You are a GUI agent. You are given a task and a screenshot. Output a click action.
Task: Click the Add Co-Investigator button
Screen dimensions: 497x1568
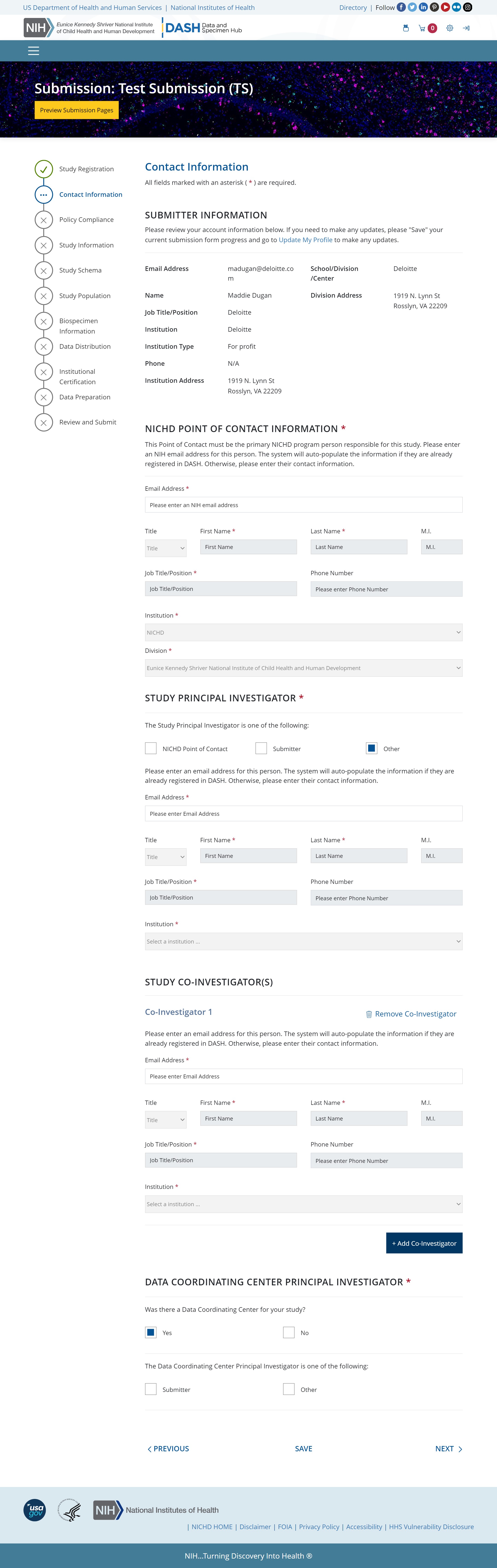point(424,1243)
